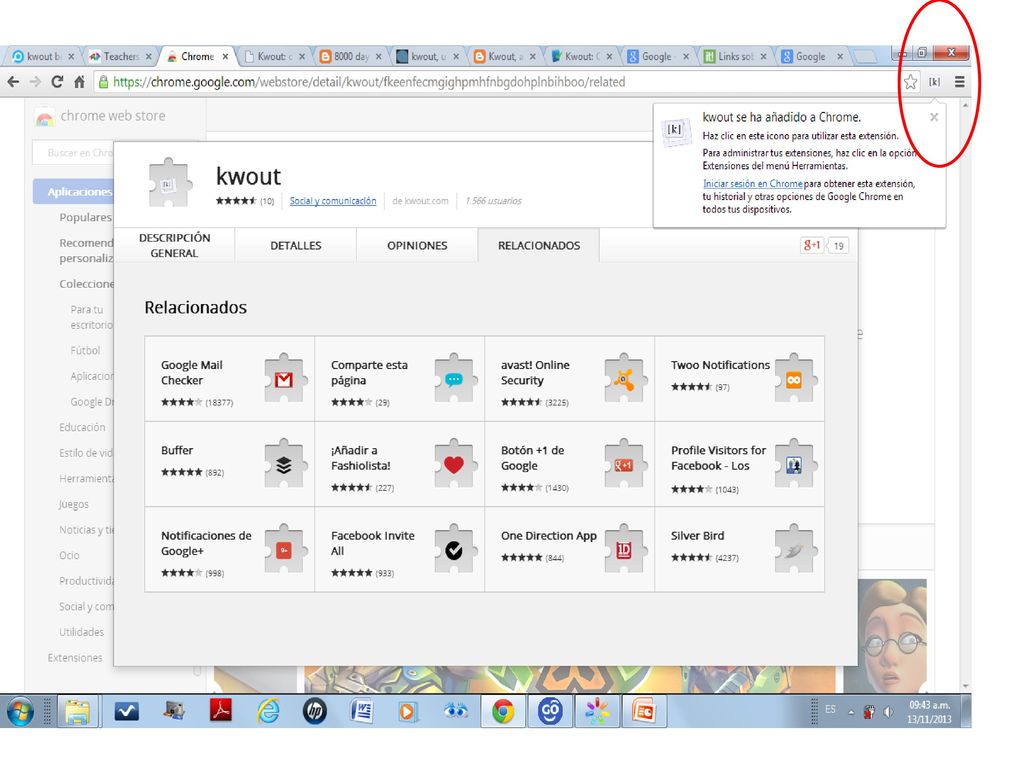Click the One Direction App title
This screenshot has width=1024, height=768.
click(x=549, y=536)
